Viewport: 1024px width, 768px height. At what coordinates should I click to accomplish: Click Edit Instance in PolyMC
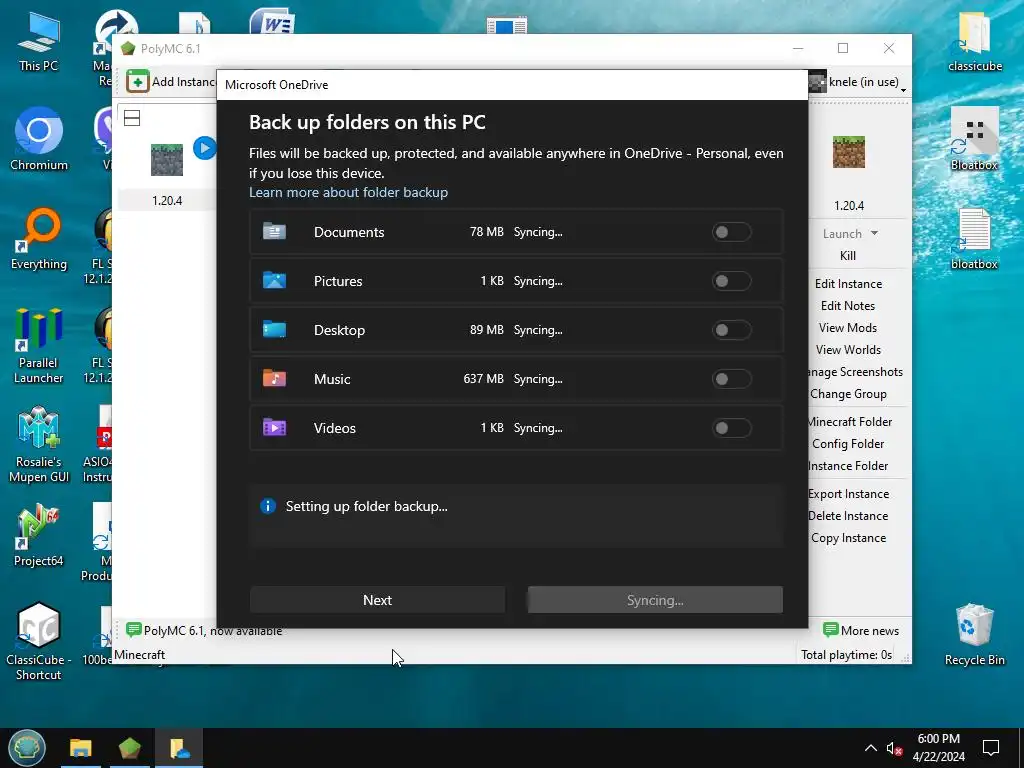848,283
